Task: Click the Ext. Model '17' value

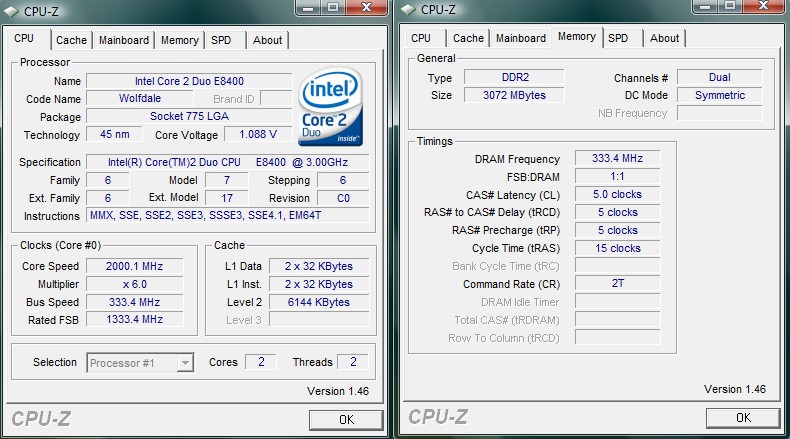Action: click(x=227, y=198)
